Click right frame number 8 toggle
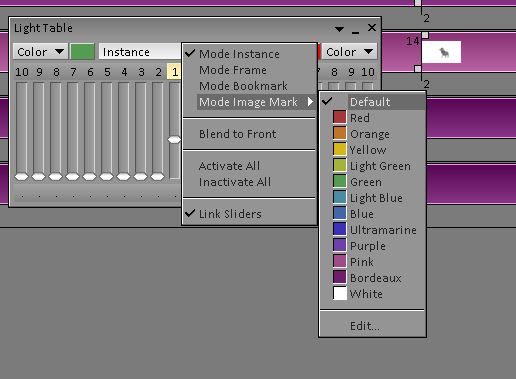 coord(334,72)
